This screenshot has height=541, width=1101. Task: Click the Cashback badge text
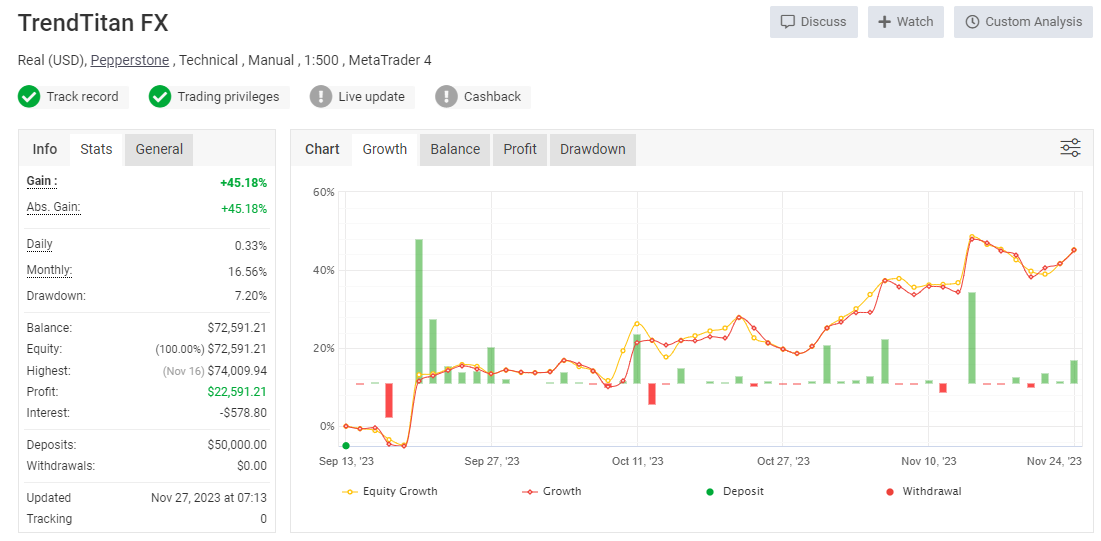(492, 97)
